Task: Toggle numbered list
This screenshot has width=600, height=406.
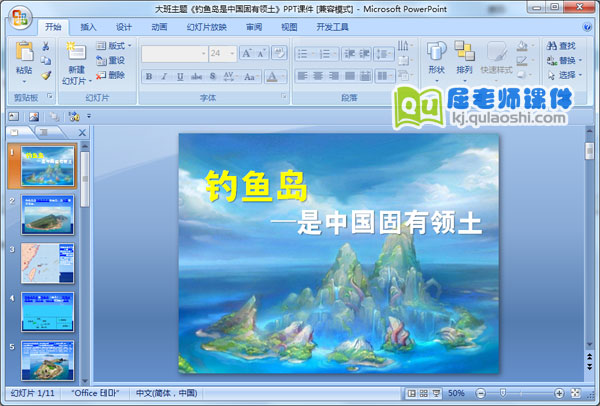Action: 324,54
